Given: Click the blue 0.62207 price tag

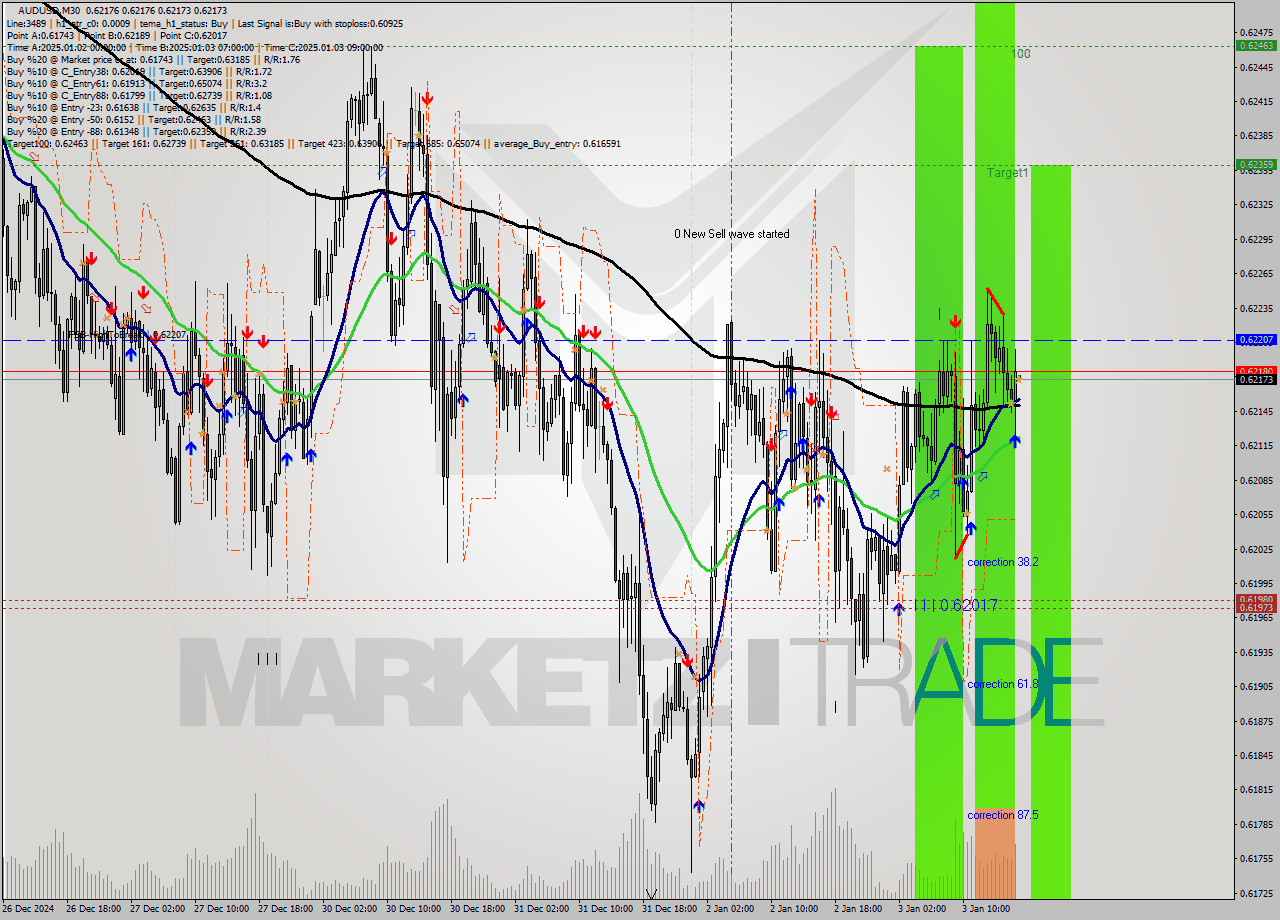Looking at the screenshot, I should pyautogui.click(x=1256, y=340).
